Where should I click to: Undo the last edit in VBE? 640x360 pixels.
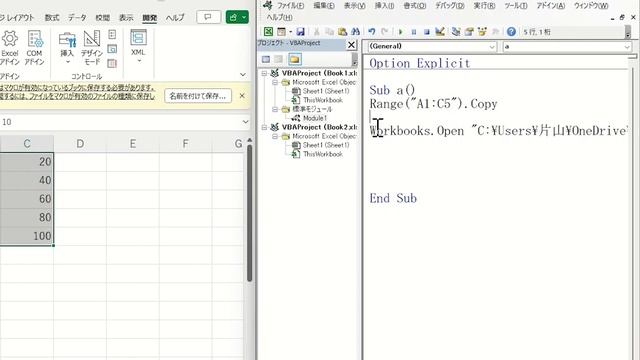(x=371, y=31)
